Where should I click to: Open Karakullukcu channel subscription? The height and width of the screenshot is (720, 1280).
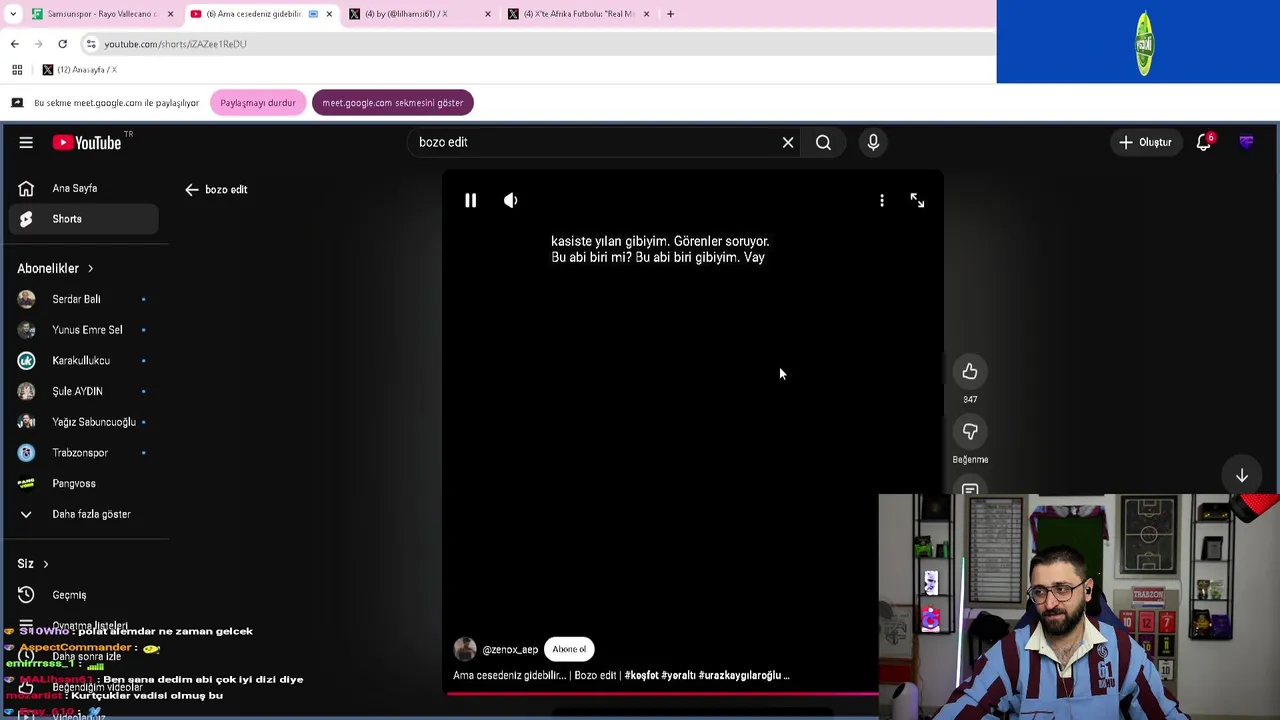click(x=84, y=360)
